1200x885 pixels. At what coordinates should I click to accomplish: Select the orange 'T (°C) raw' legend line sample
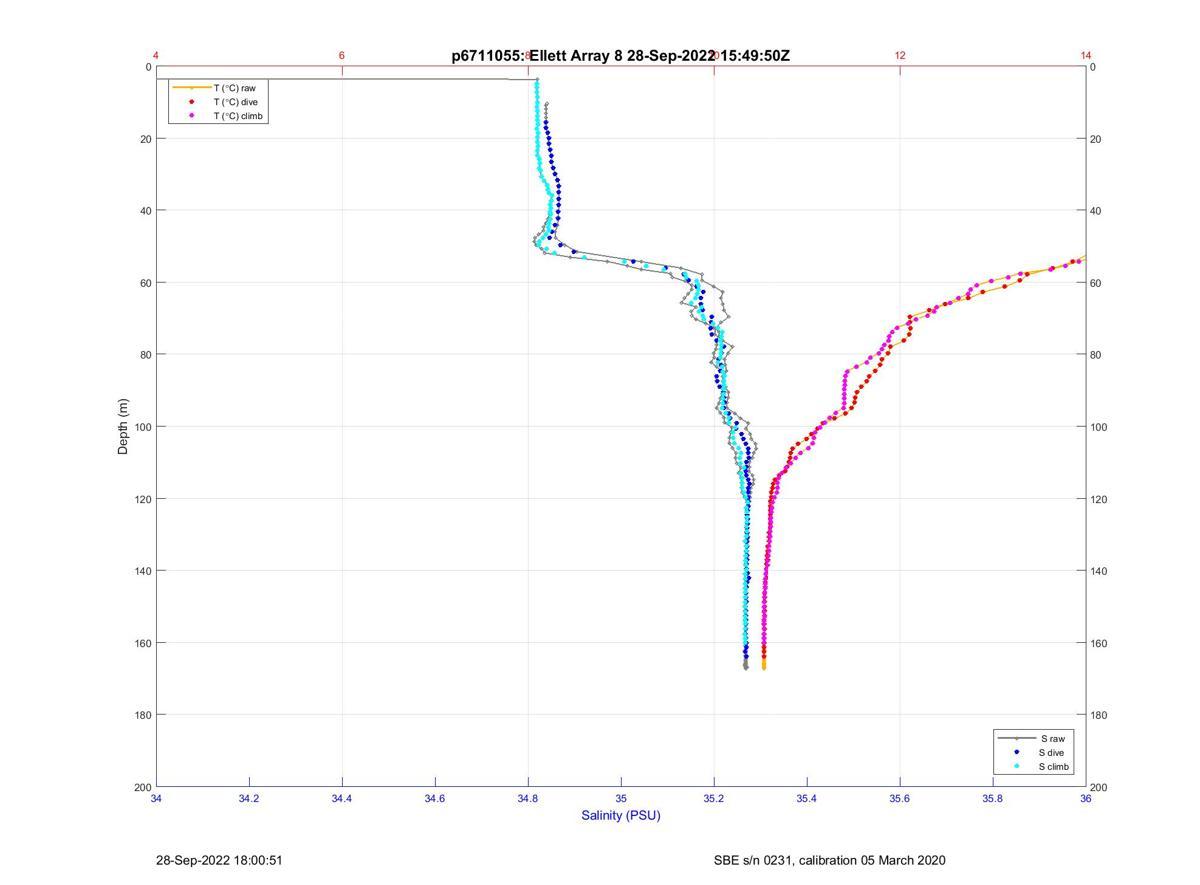click(x=192, y=88)
